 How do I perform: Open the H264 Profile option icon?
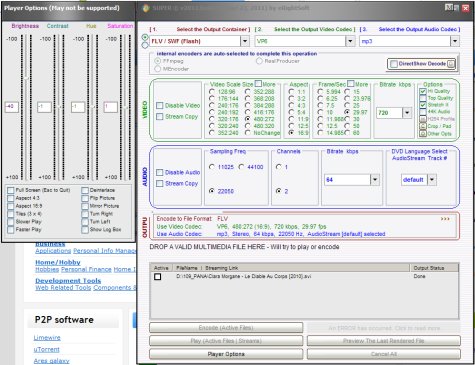[x=423, y=119]
